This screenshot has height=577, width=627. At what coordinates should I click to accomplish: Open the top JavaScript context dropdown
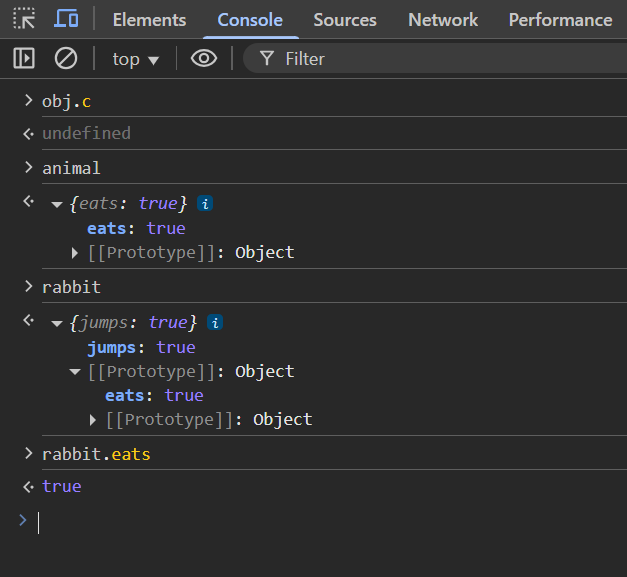tap(136, 59)
